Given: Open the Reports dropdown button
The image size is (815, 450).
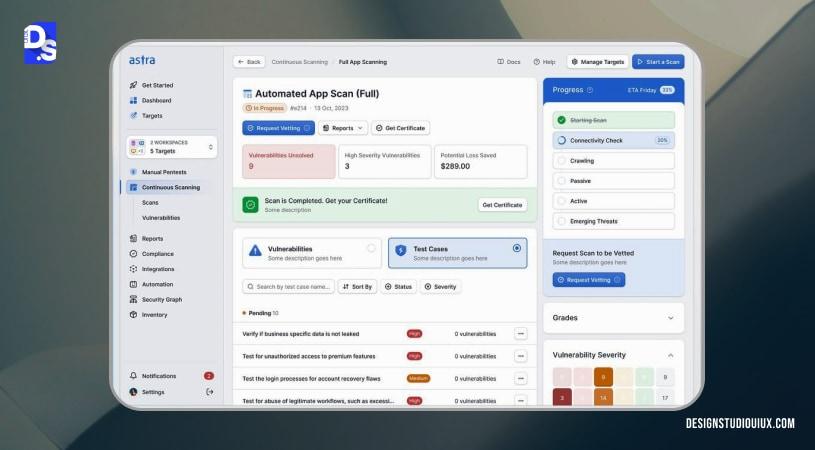Looking at the screenshot, I should click(x=343, y=128).
